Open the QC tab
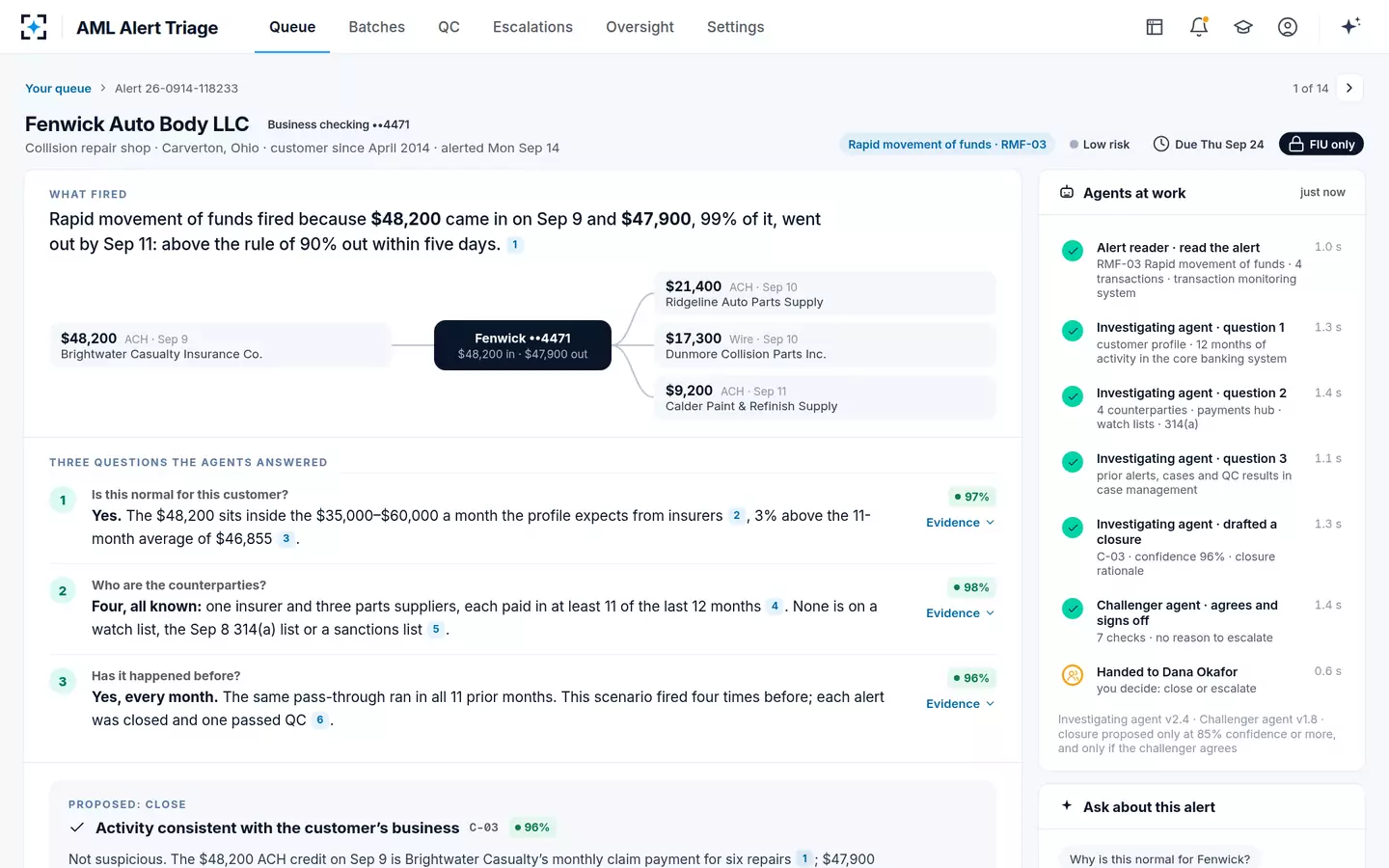Image resolution: width=1389 pixels, height=868 pixels. (x=449, y=27)
